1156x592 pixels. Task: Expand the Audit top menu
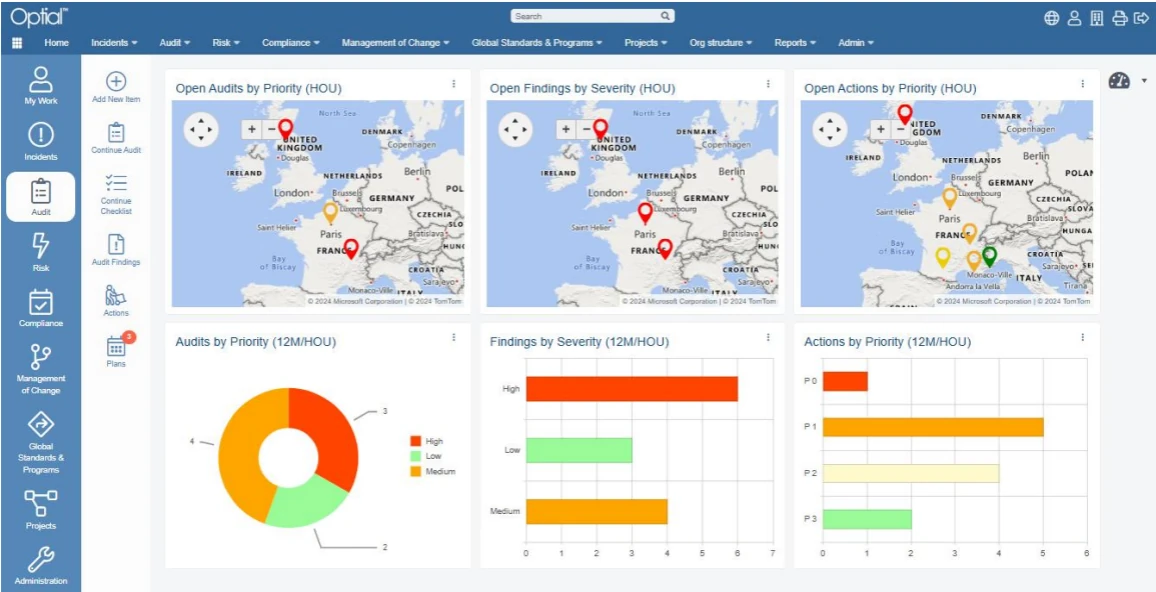175,43
